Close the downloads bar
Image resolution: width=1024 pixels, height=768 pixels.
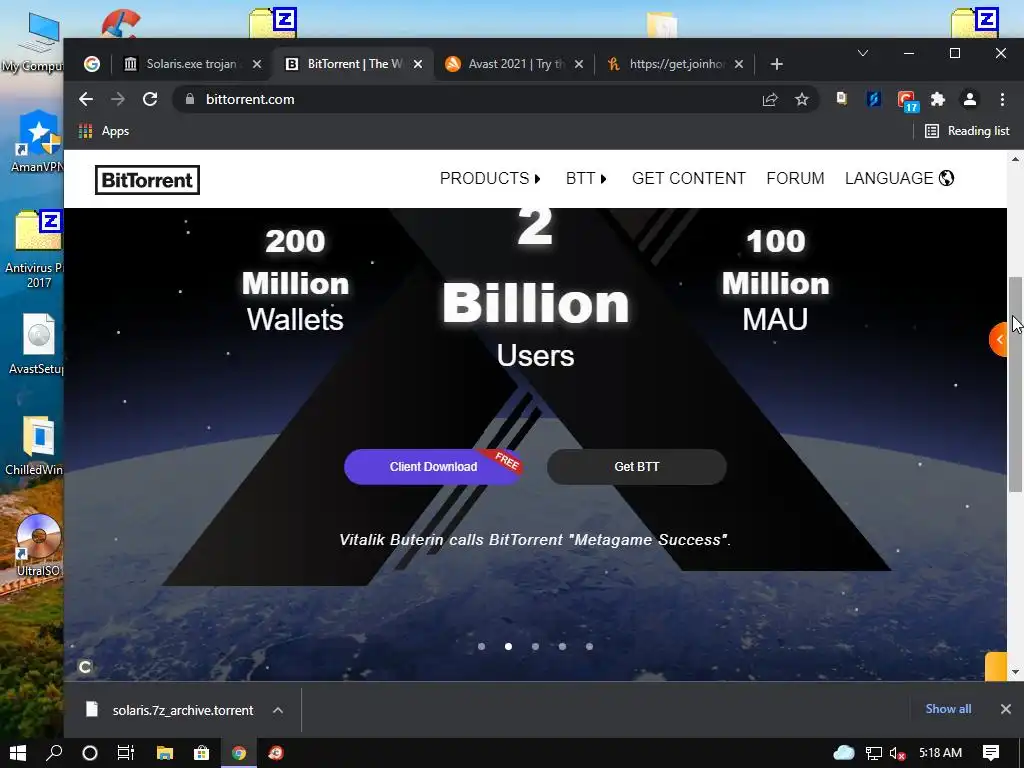pyautogui.click(x=1006, y=709)
